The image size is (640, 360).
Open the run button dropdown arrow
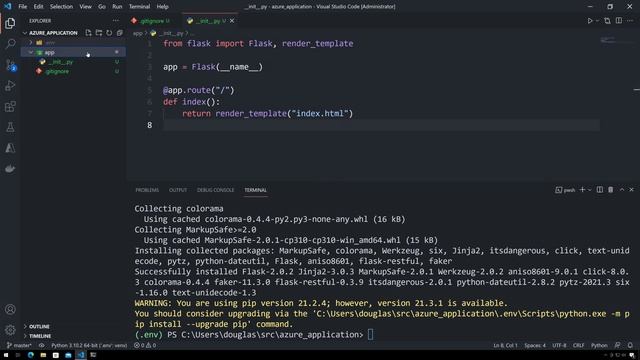point(597,20)
